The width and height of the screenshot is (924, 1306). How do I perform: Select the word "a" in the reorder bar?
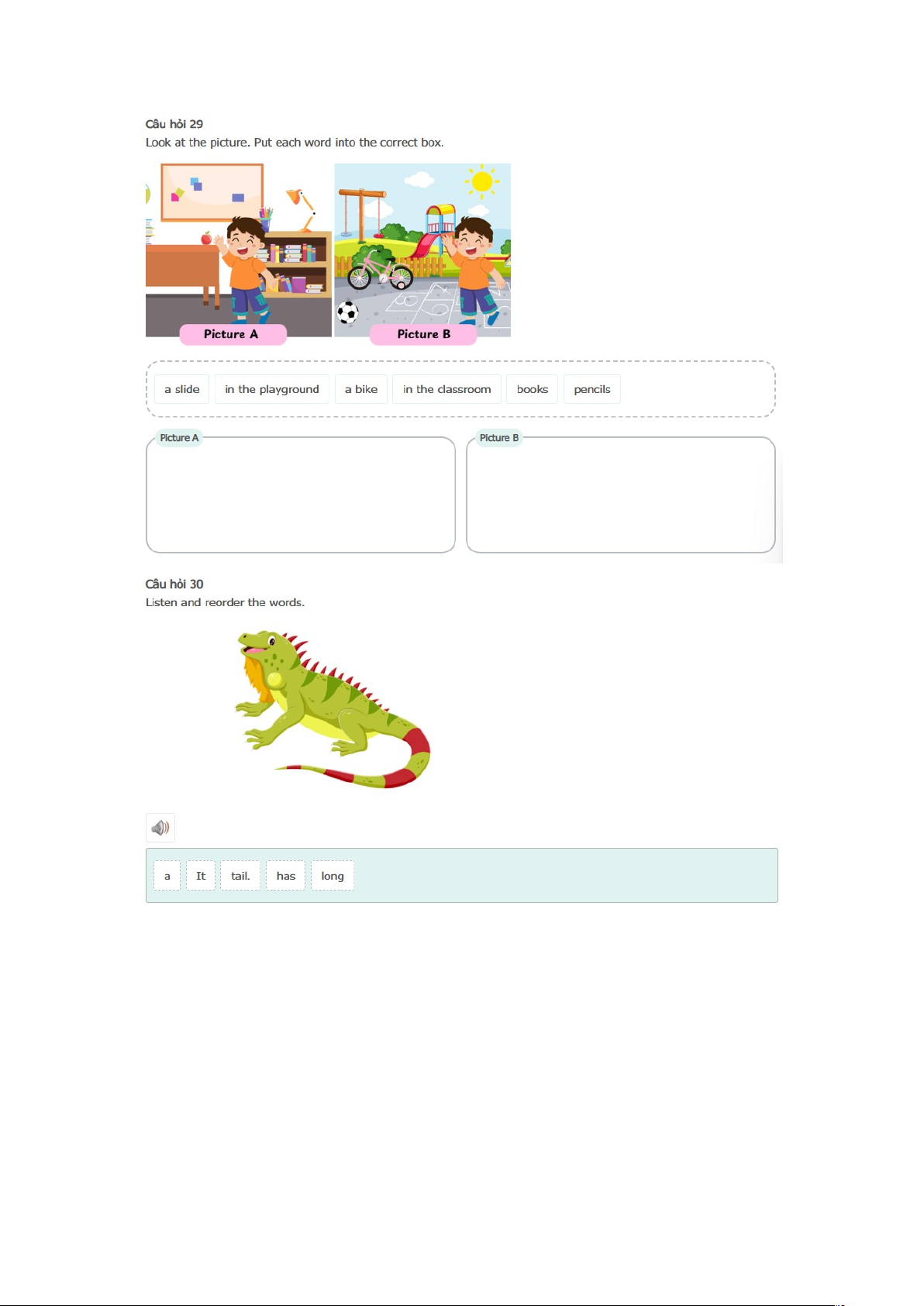click(x=167, y=876)
